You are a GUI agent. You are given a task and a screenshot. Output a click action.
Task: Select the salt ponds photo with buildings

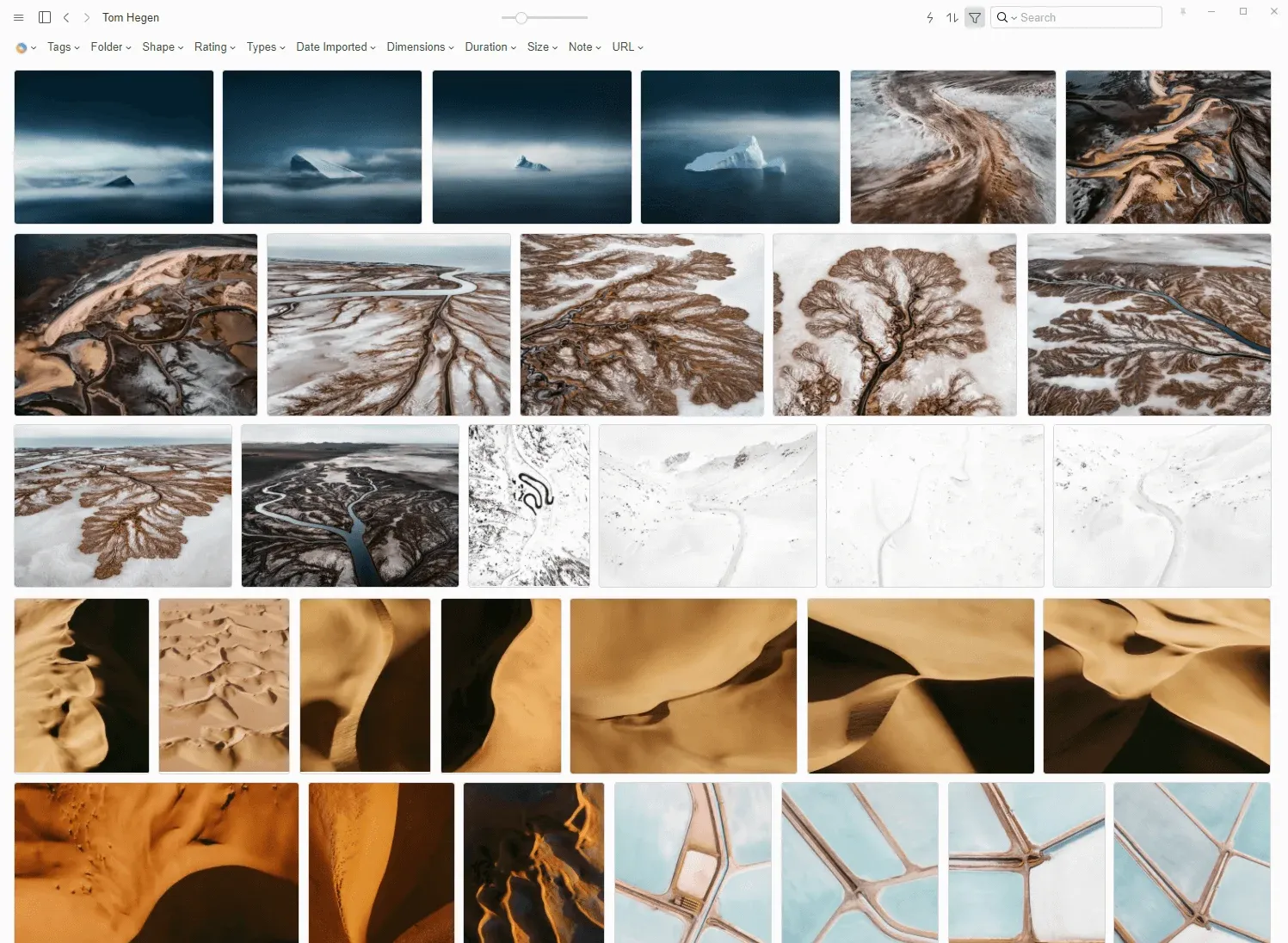(693, 863)
